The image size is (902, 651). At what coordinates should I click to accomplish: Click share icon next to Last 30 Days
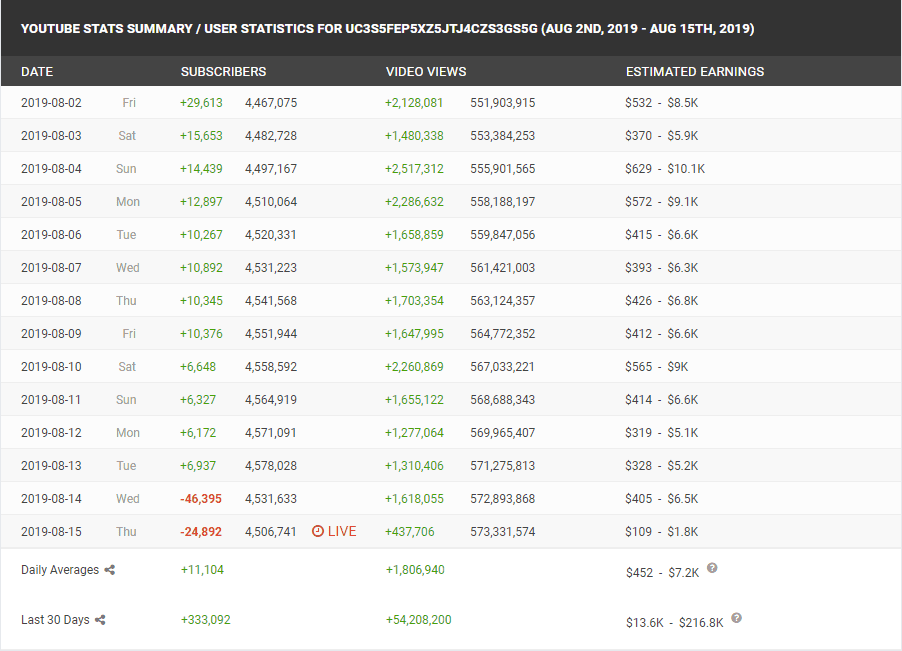coord(101,620)
